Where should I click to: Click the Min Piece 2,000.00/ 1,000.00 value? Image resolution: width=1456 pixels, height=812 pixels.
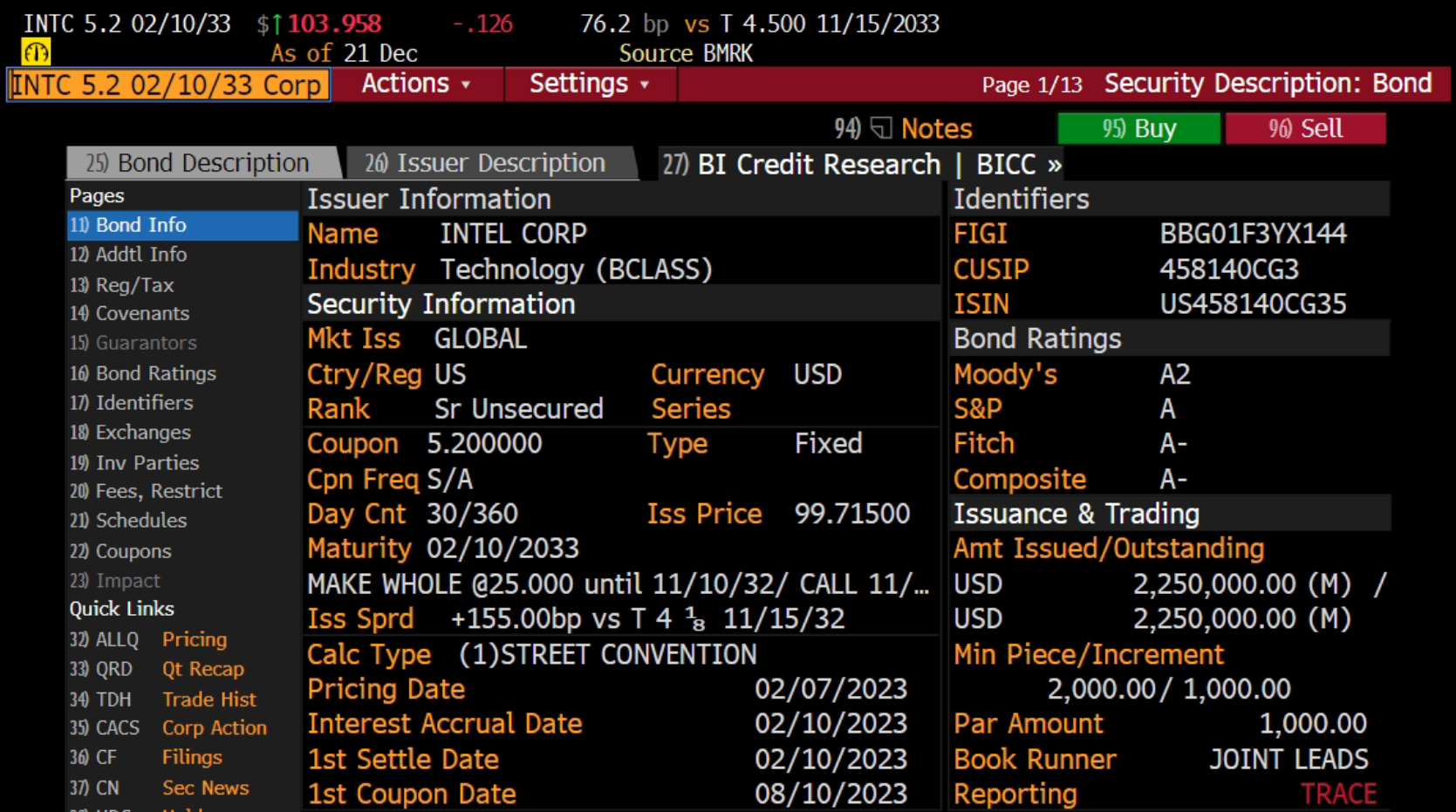click(x=1169, y=689)
